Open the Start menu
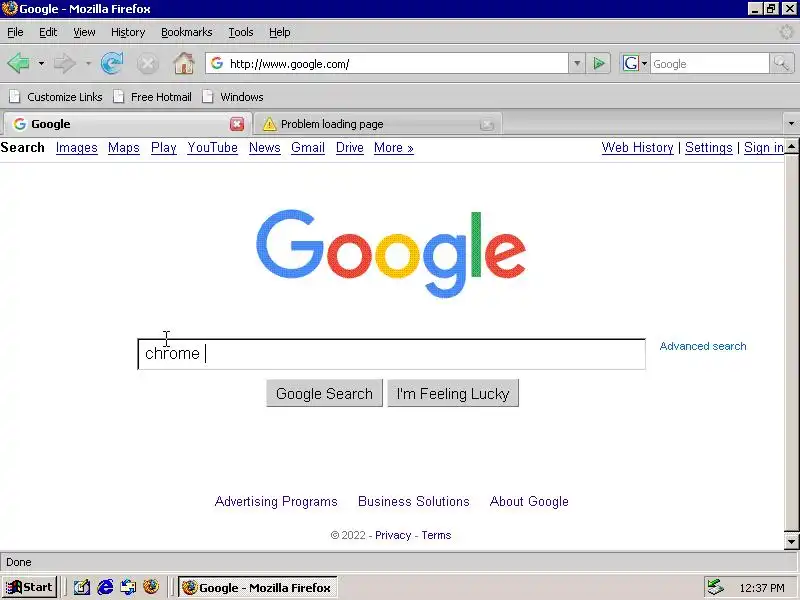800x600 pixels. point(29,587)
